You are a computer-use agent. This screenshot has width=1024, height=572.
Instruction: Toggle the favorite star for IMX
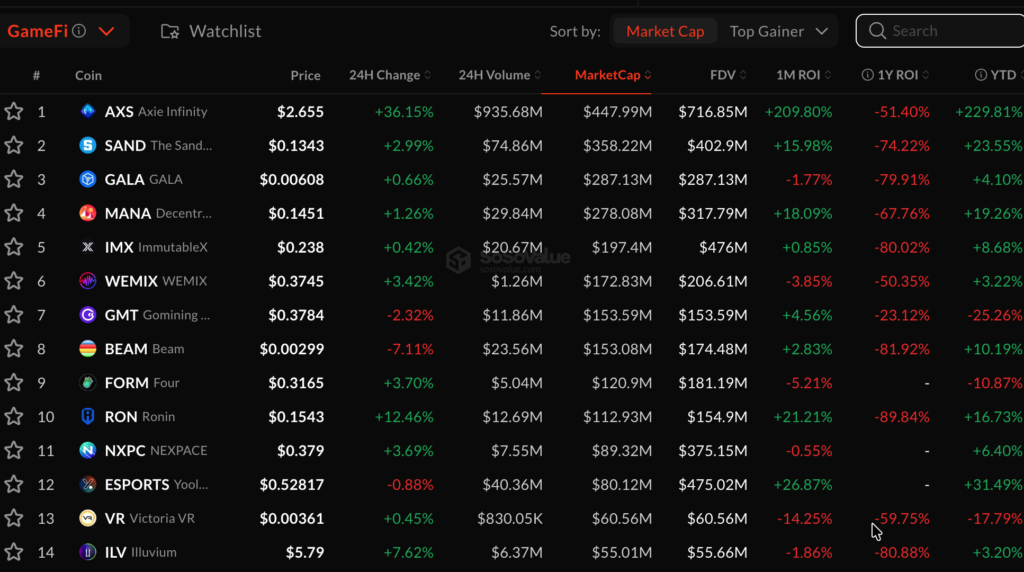click(14, 247)
